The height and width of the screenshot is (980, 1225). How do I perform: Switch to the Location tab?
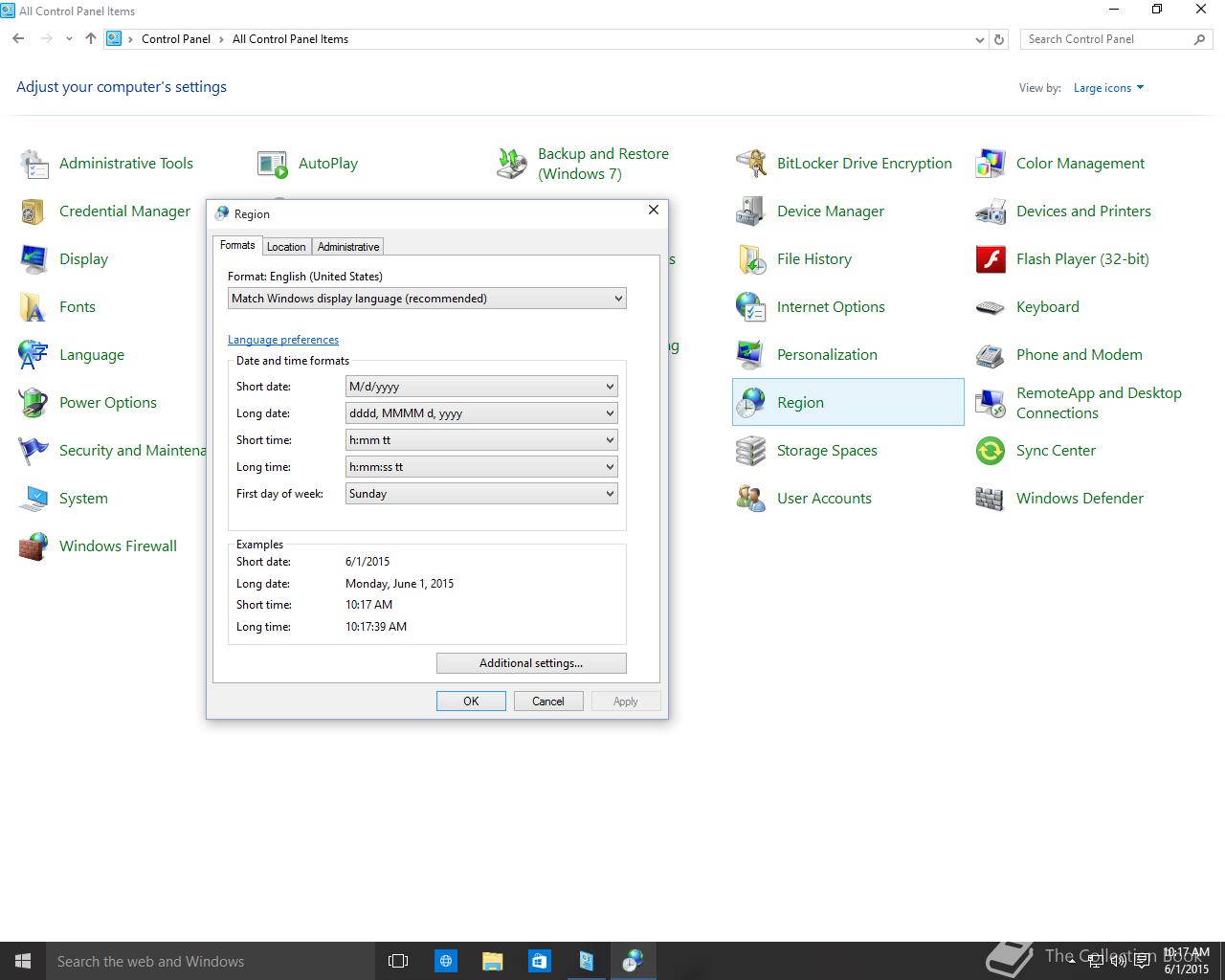(x=286, y=247)
